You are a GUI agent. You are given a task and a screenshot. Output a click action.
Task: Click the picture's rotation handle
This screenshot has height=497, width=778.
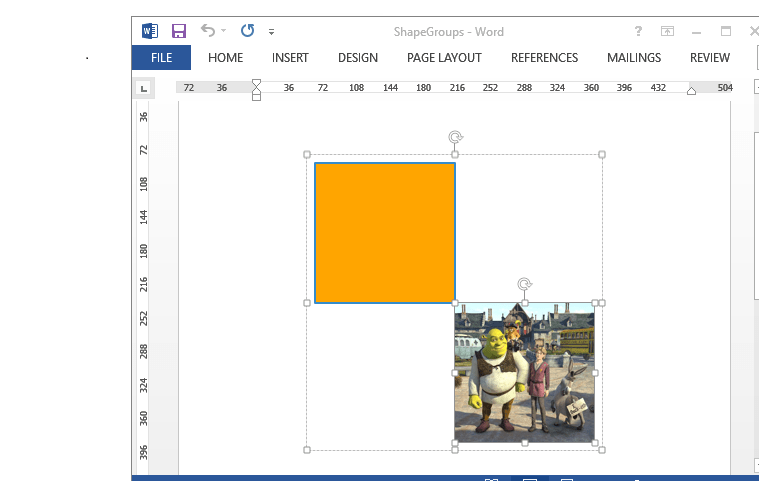[524, 284]
